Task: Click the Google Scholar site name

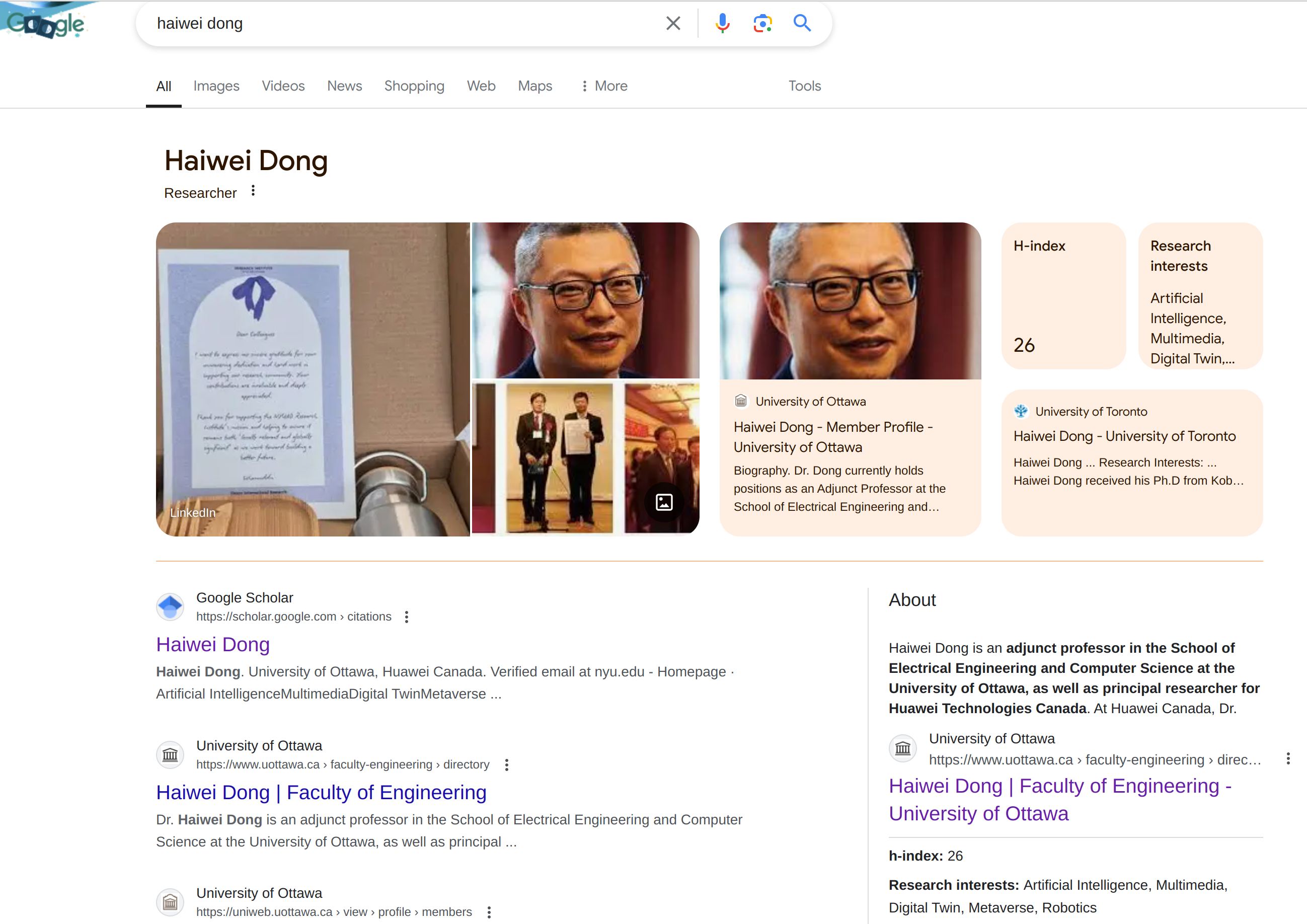Action: [244, 598]
